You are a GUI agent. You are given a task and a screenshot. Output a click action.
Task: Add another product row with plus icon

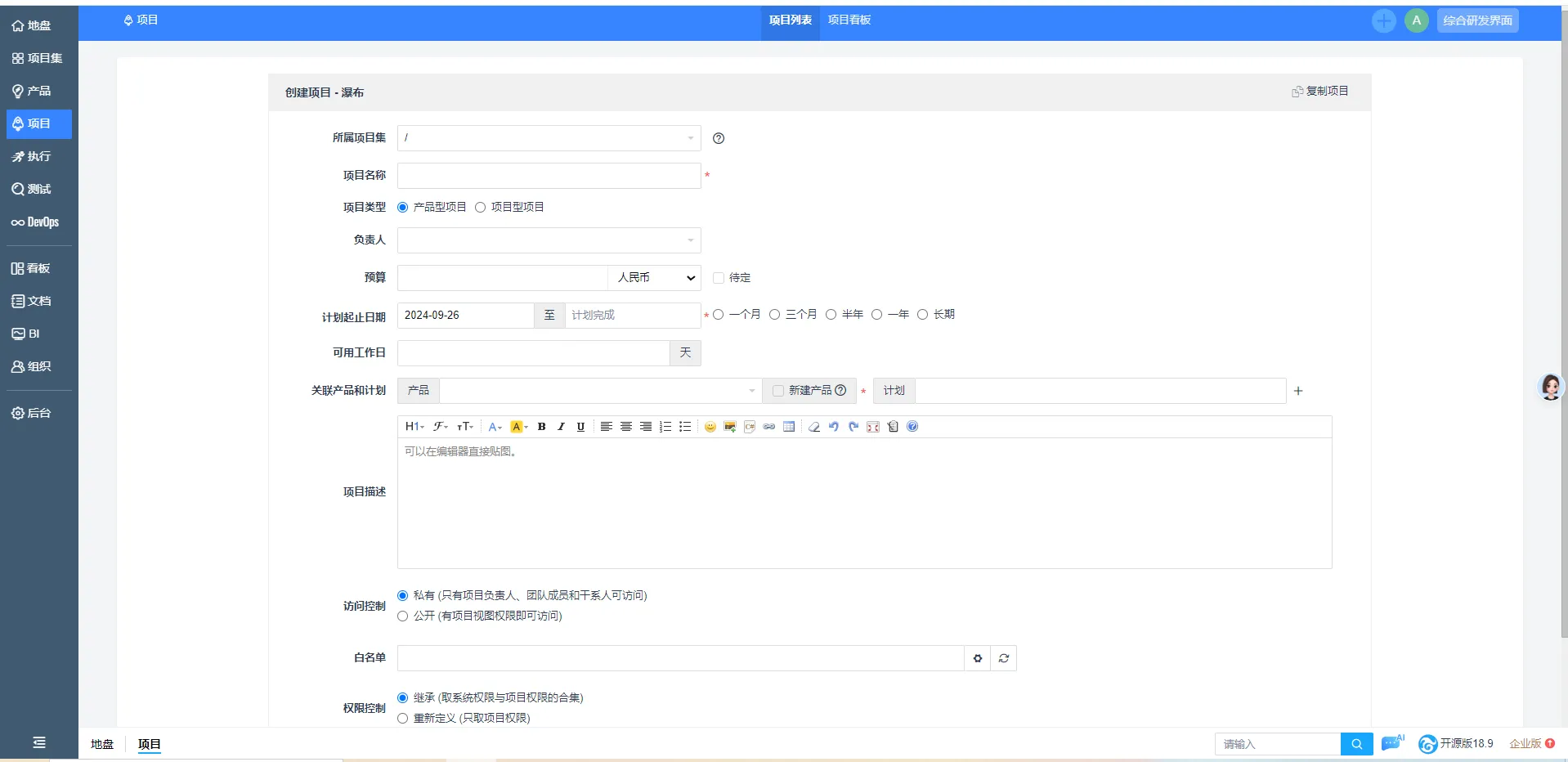pos(1298,391)
